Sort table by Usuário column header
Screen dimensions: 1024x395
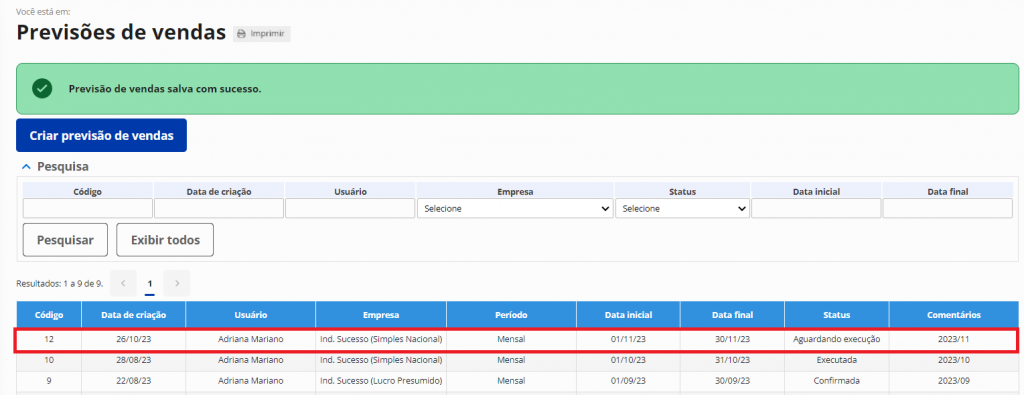pyautogui.click(x=251, y=315)
